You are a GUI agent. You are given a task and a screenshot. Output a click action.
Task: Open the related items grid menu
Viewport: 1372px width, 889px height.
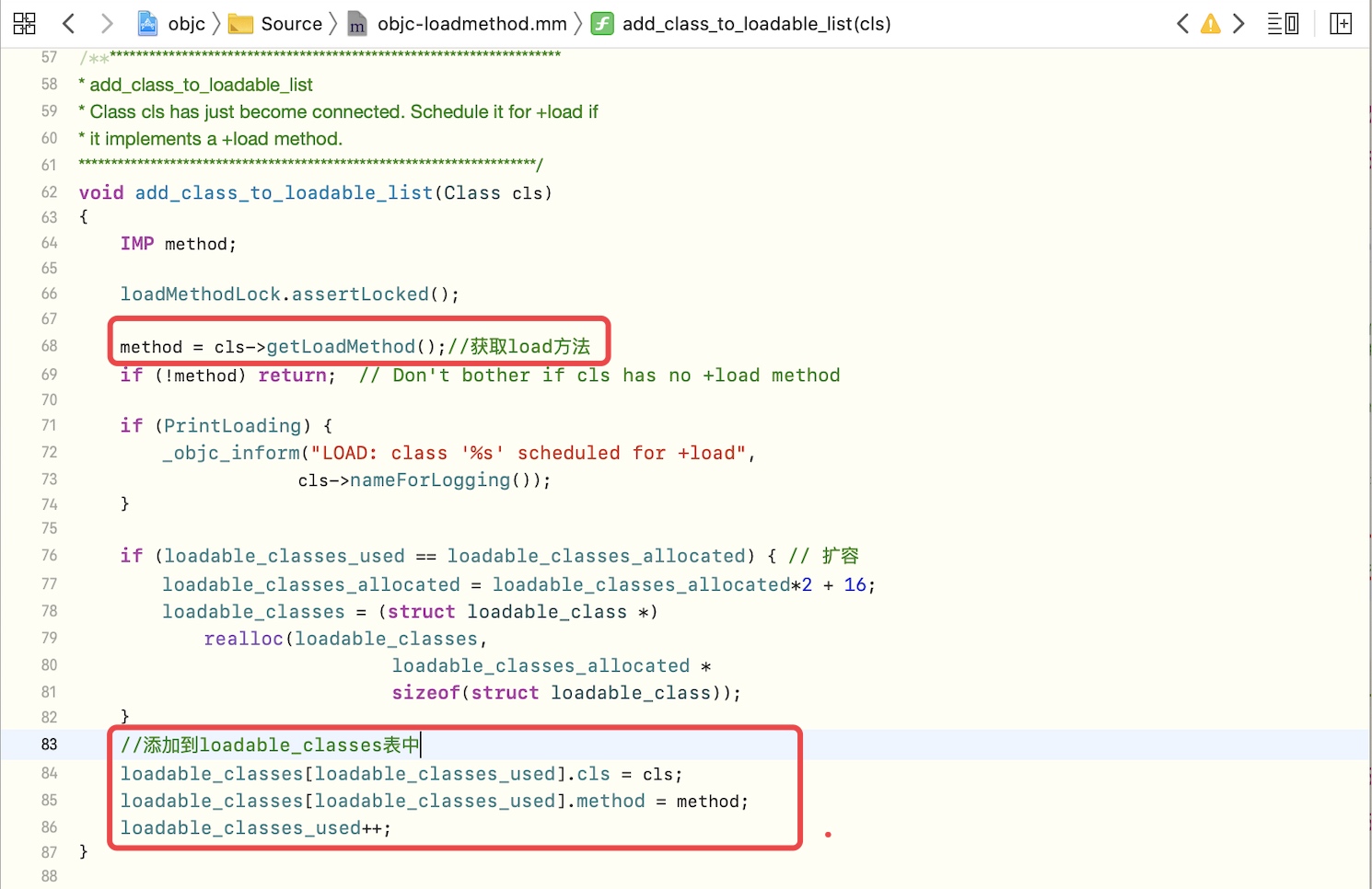pyautogui.click(x=25, y=23)
